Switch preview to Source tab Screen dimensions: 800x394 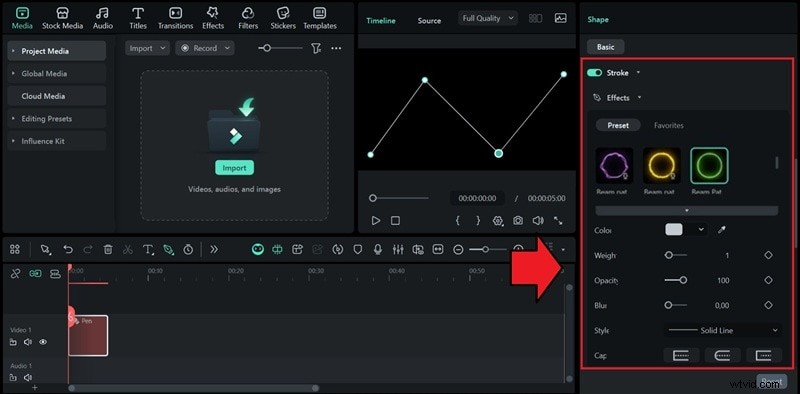point(429,20)
